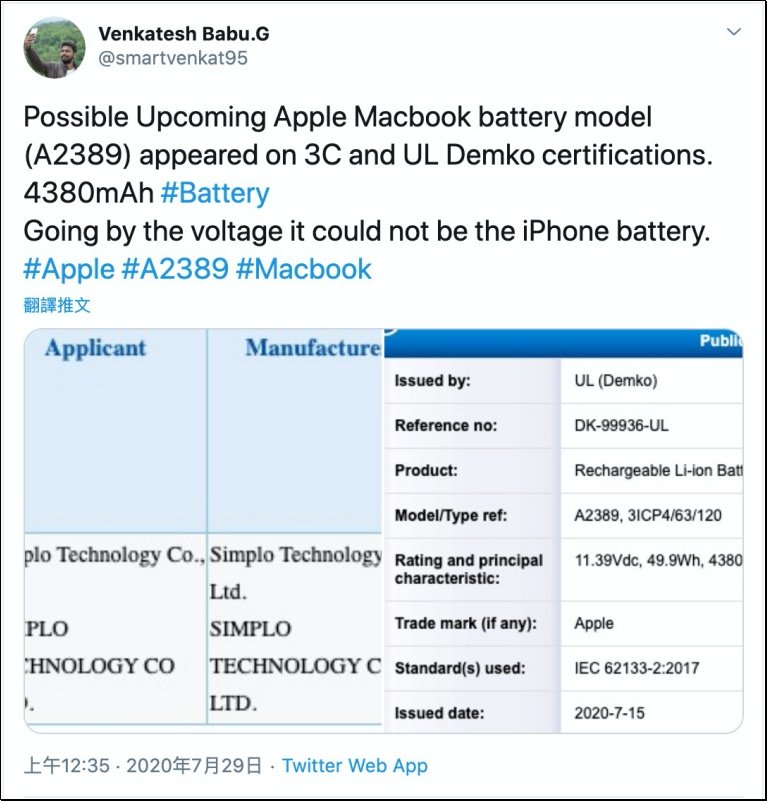Click the 'Trade mark' Apple row
The height and width of the screenshot is (801, 767).
point(565,623)
